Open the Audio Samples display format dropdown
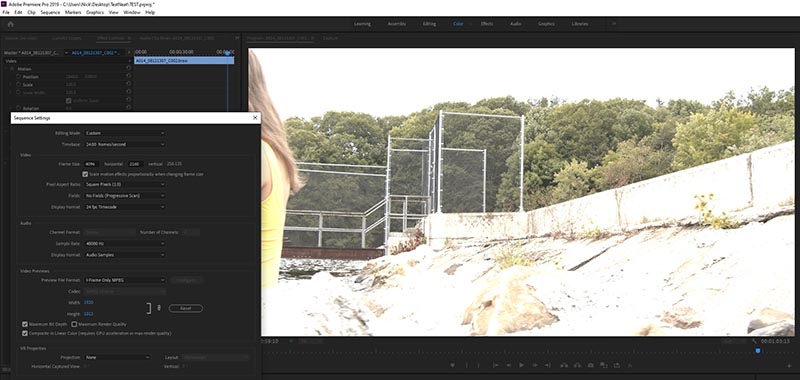Image resolution: width=800 pixels, height=380 pixels. (124, 255)
